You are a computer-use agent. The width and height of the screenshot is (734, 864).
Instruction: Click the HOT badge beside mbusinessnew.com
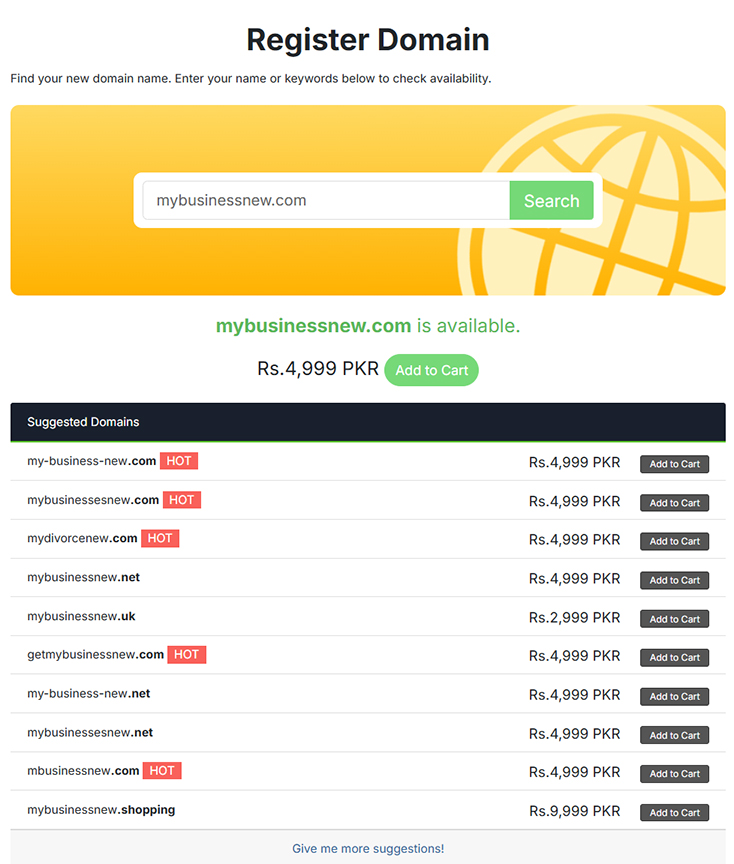(x=161, y=771)
